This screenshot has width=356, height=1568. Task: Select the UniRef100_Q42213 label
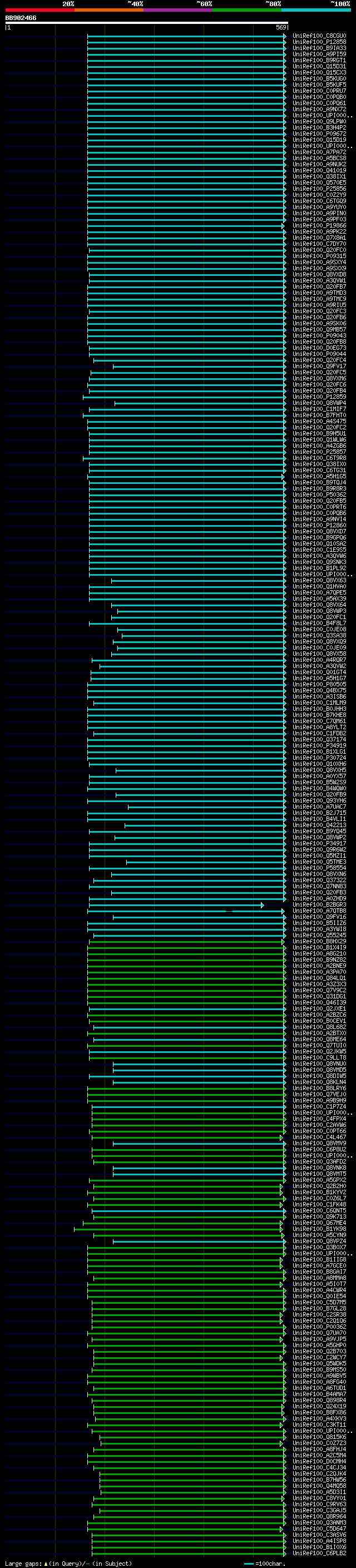(319, 825)
